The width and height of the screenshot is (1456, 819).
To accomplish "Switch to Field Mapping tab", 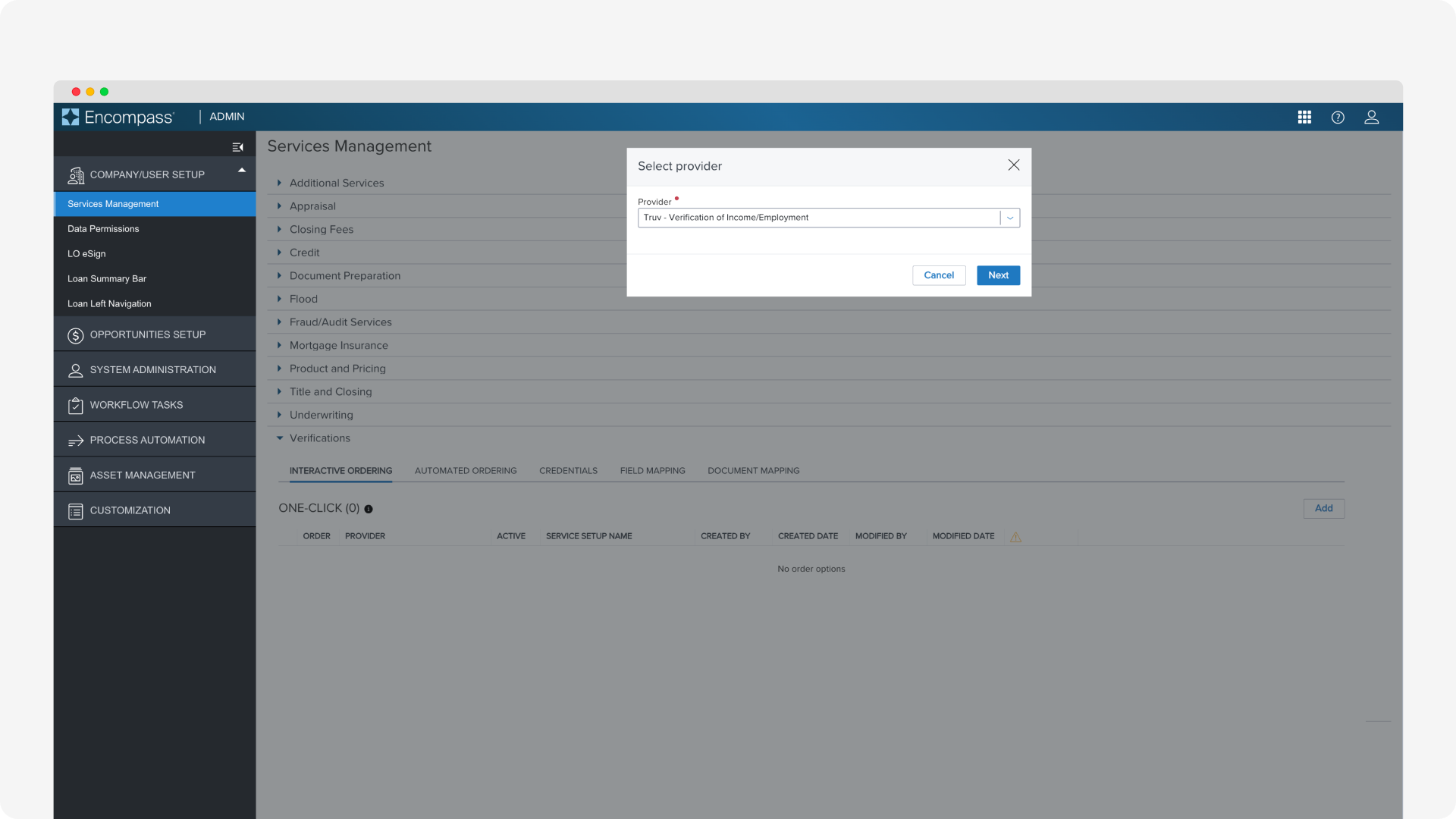I will click(x=652, y=471).
